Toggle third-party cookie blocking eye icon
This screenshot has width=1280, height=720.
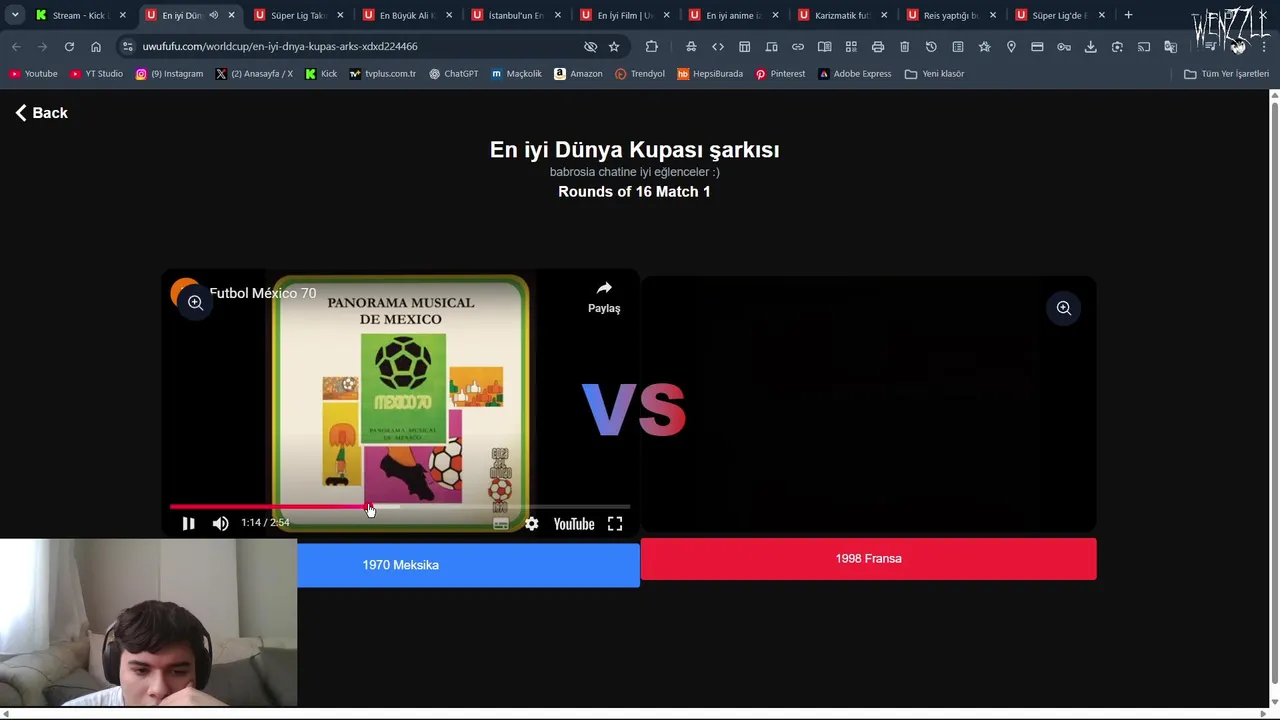590,46
